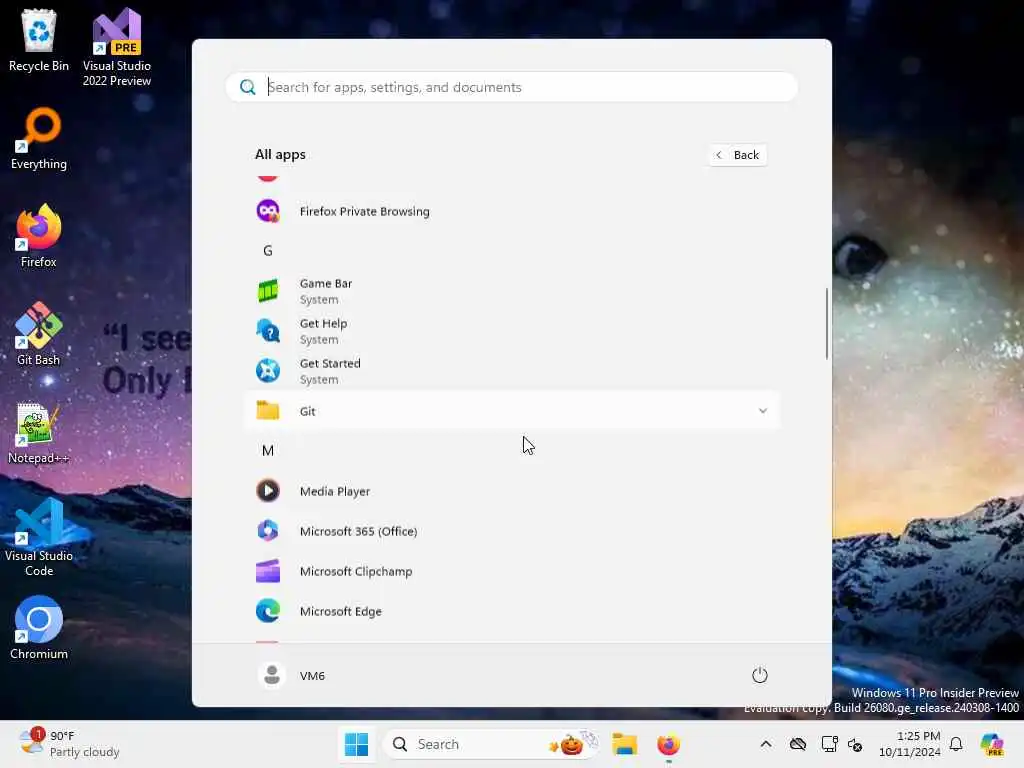
Task: Launch Media Player from the list
Action: tap(511, 491)
